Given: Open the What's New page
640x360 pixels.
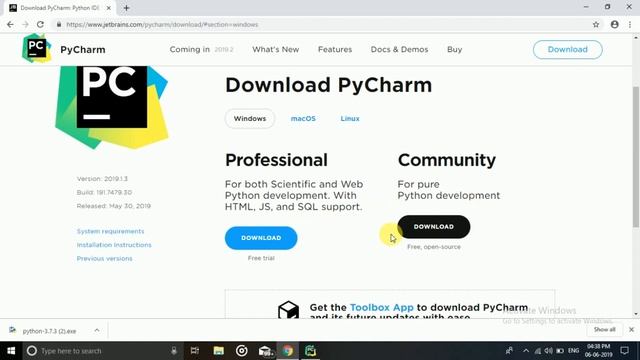Looking at the screenshot, I should pyautogui.click(x=276, y=49).
